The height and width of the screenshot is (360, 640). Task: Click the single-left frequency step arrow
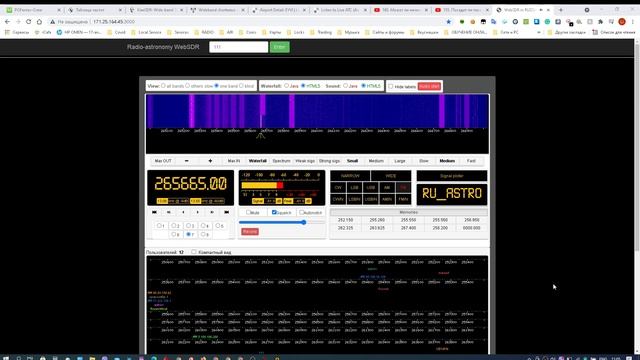coord(183,212)
